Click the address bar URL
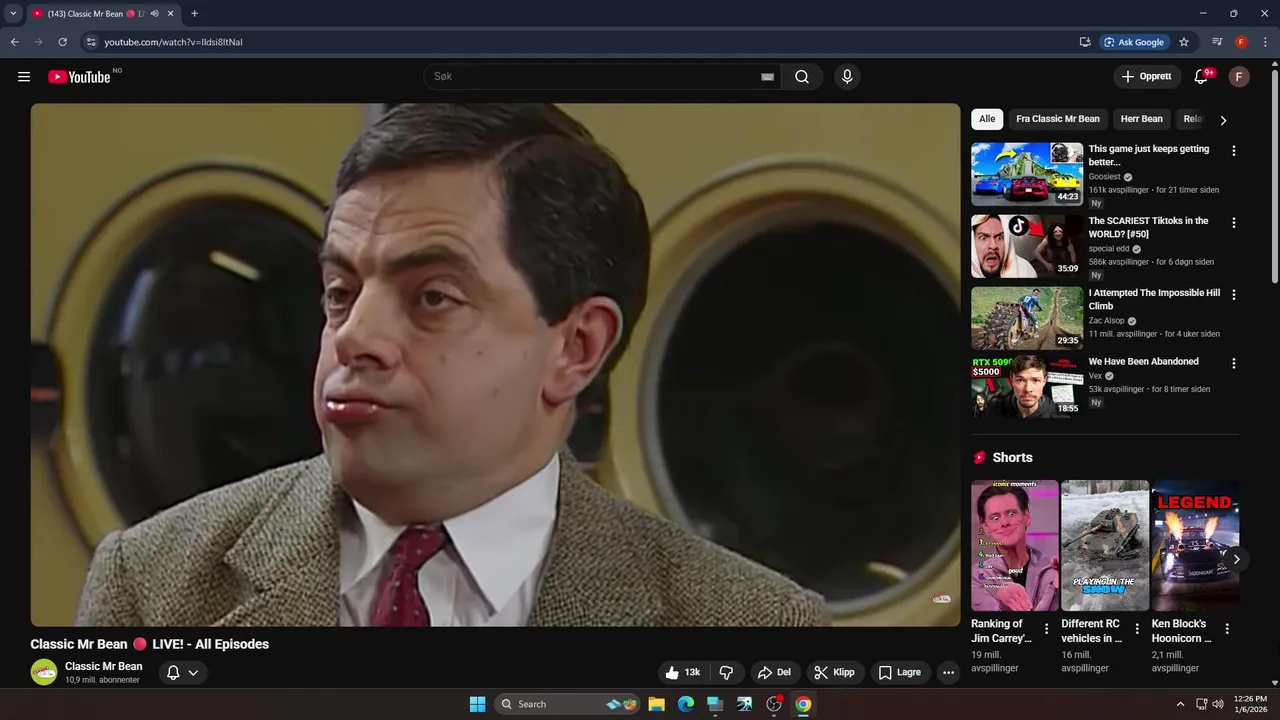 (174, 42)
